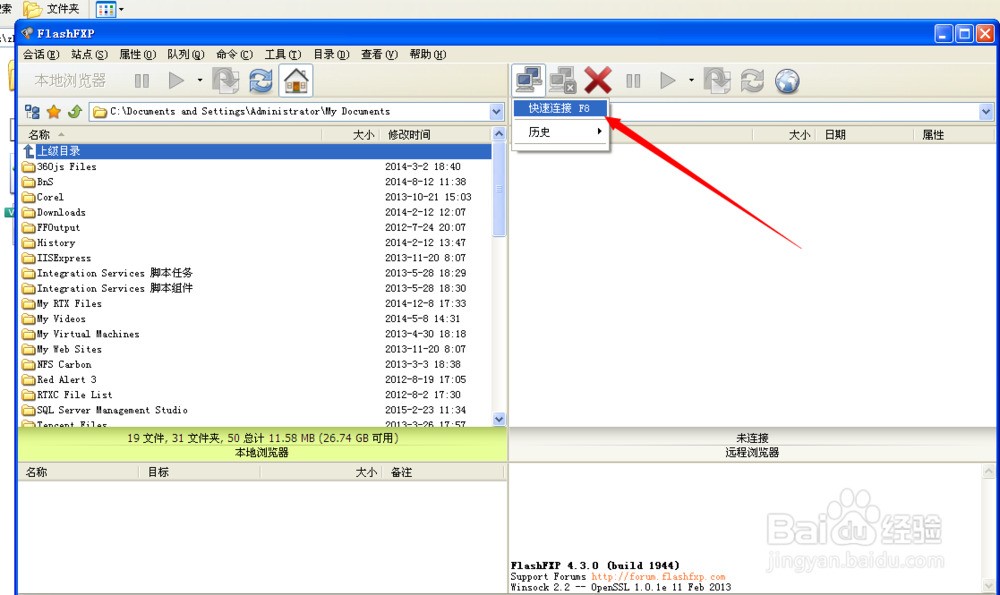The height and width of the screenshot is (595, 1000).
Task: Click the Disconnect icon in remote toolbar
Action: click(x=562, y=80)
